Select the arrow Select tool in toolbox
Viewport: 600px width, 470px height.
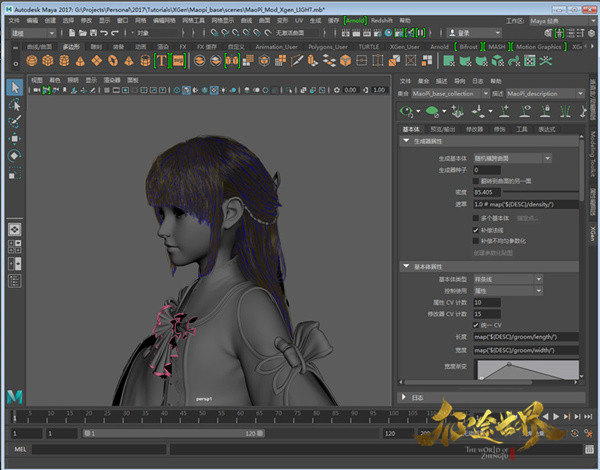point(15,87)
